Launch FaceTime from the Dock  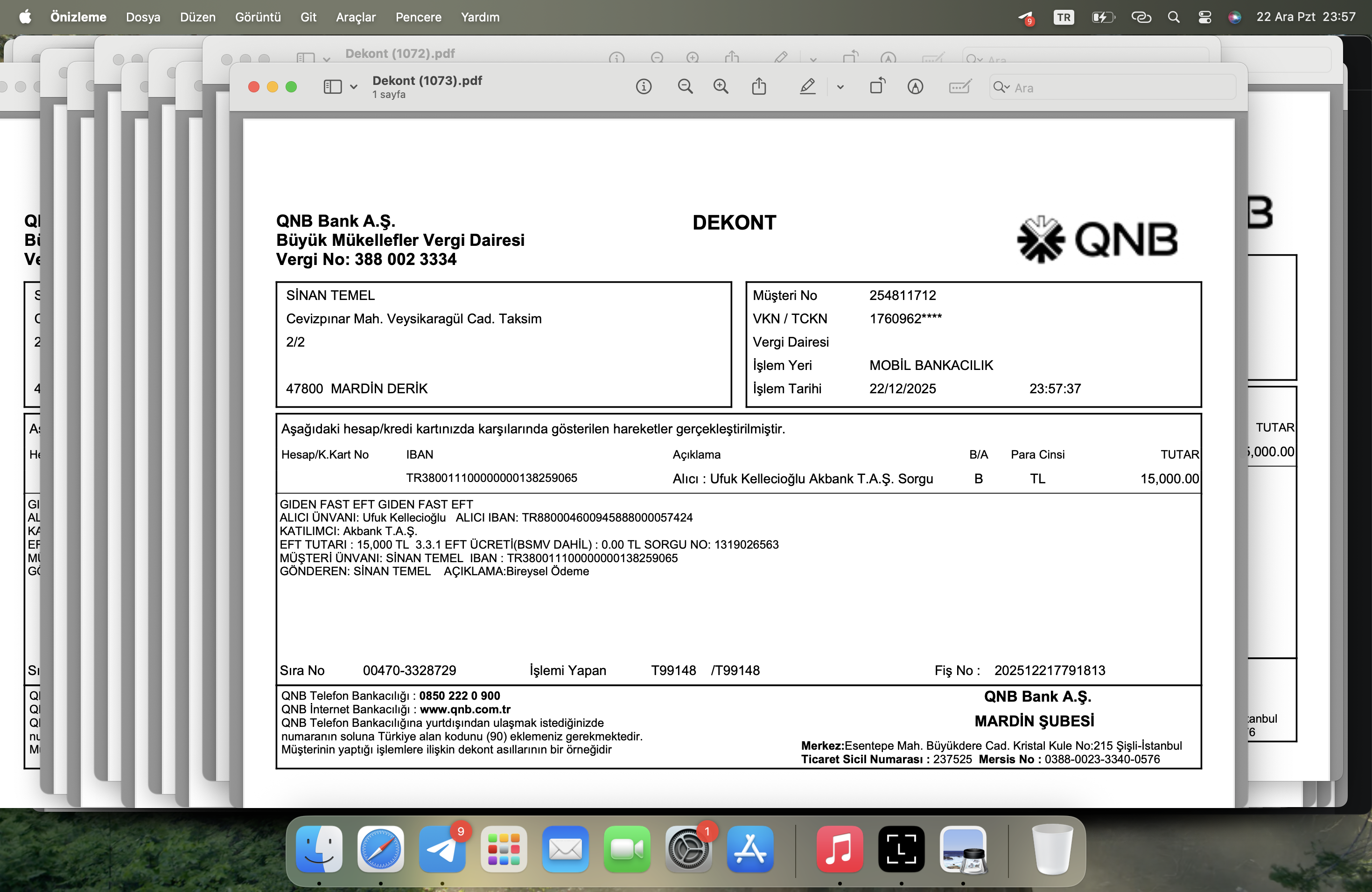coord(627,849)
